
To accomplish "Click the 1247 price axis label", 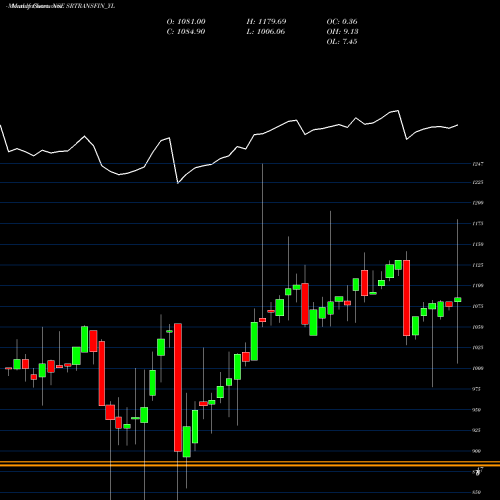I will pos(478,164).
